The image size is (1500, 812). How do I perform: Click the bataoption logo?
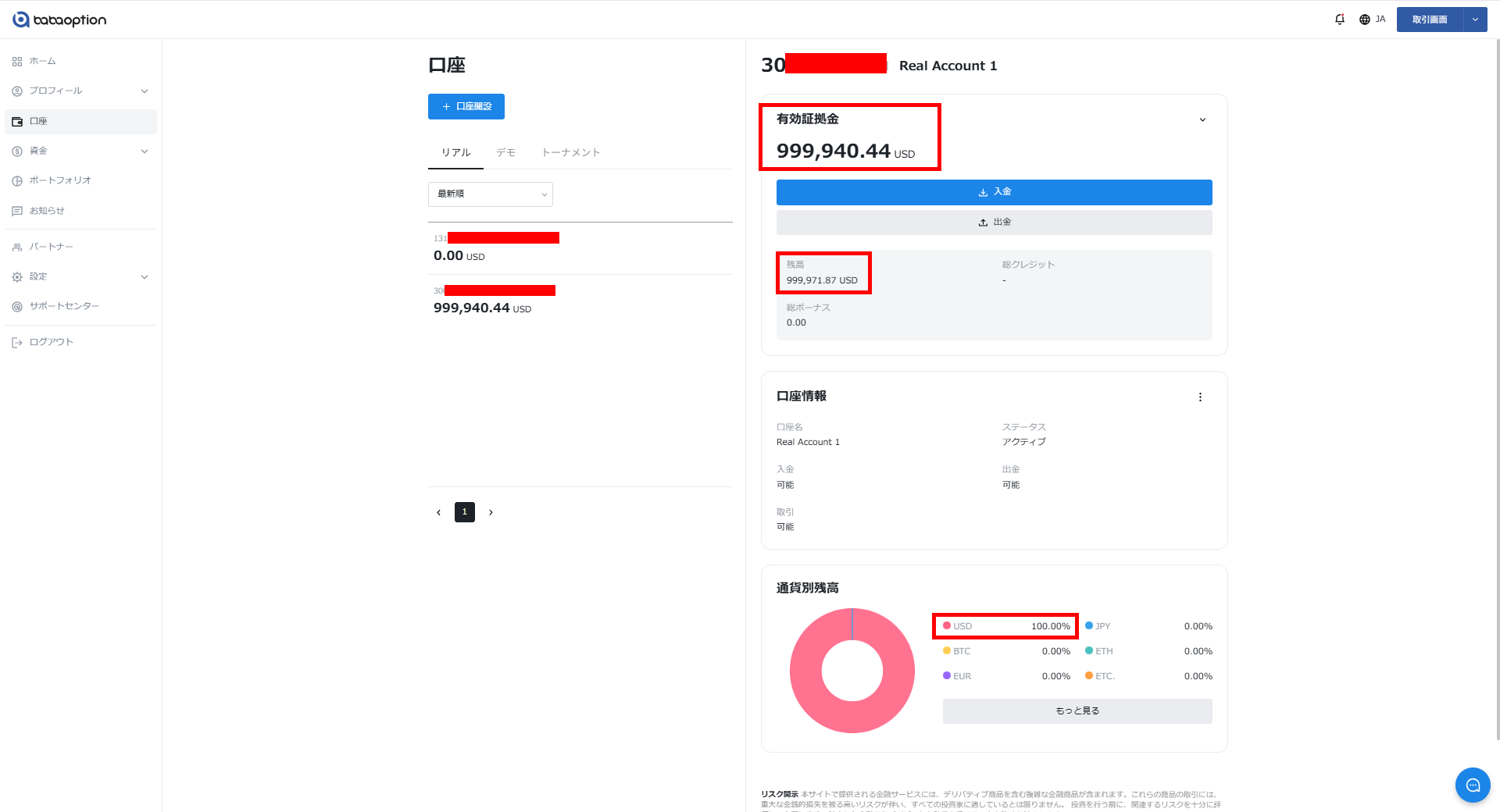pyautogui.click(x=59, y=20)
